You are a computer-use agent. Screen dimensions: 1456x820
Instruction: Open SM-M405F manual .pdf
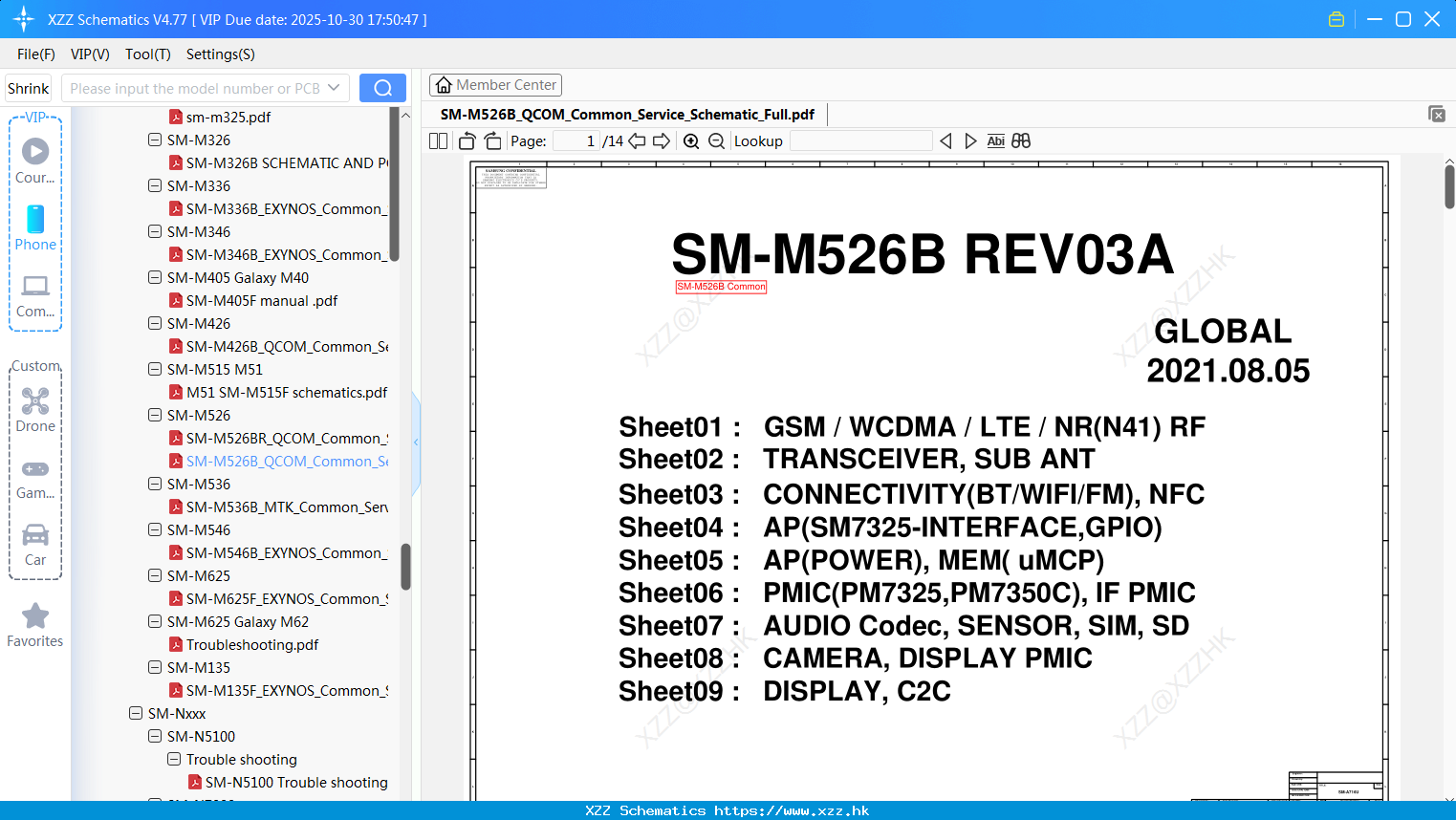pos(262,300)
